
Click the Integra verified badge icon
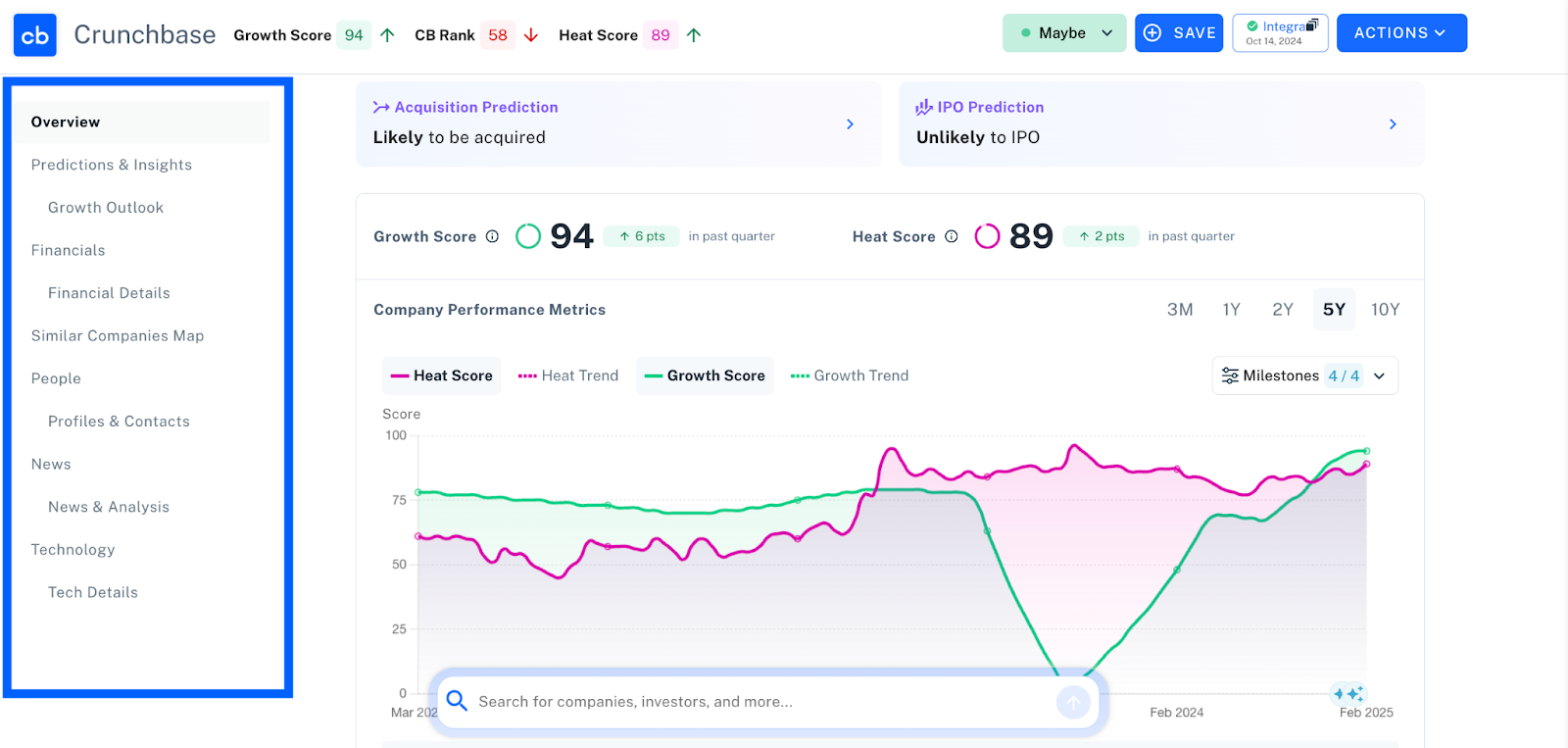tap(1252, 26)
